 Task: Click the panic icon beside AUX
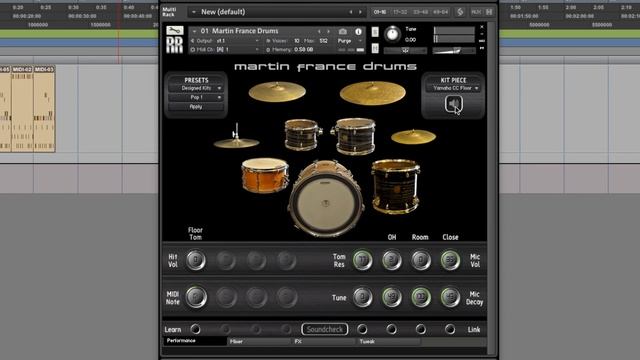click(489, 12)
